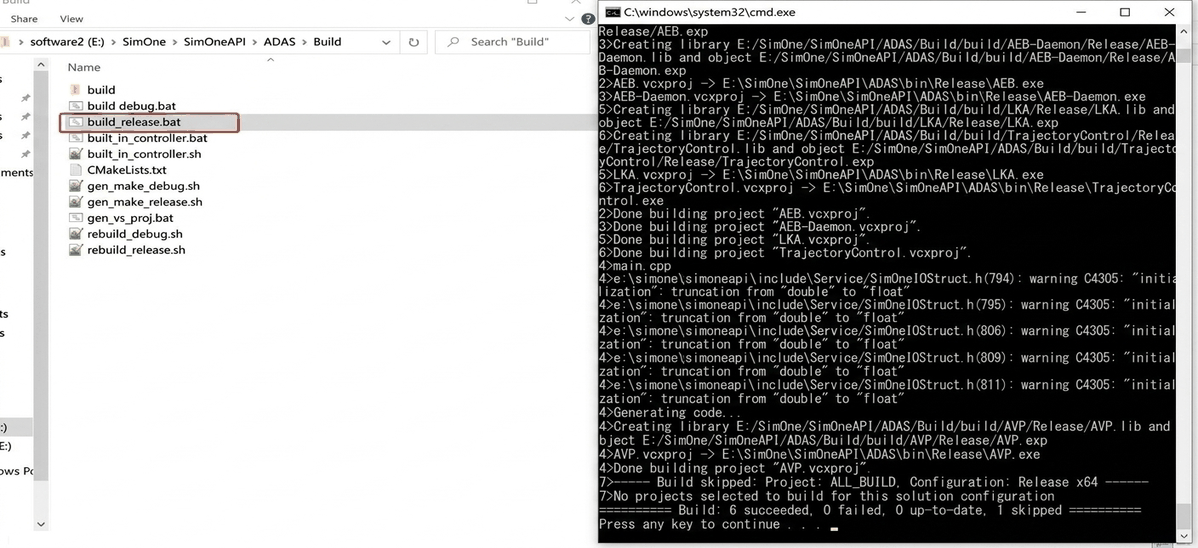
Task: Click the file name gen_vs_proj.bat
Action: (130, 218)
